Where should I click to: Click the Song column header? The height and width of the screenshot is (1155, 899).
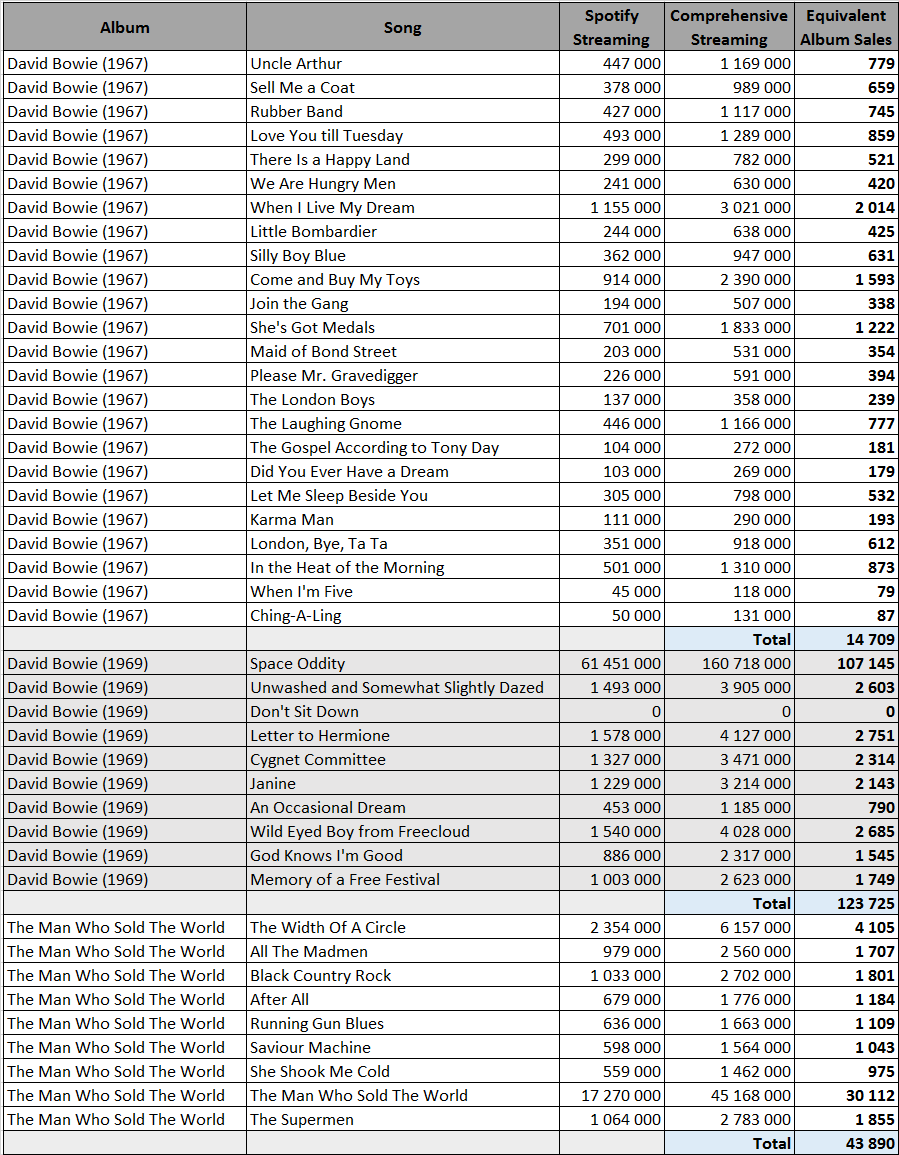point(402,27)
